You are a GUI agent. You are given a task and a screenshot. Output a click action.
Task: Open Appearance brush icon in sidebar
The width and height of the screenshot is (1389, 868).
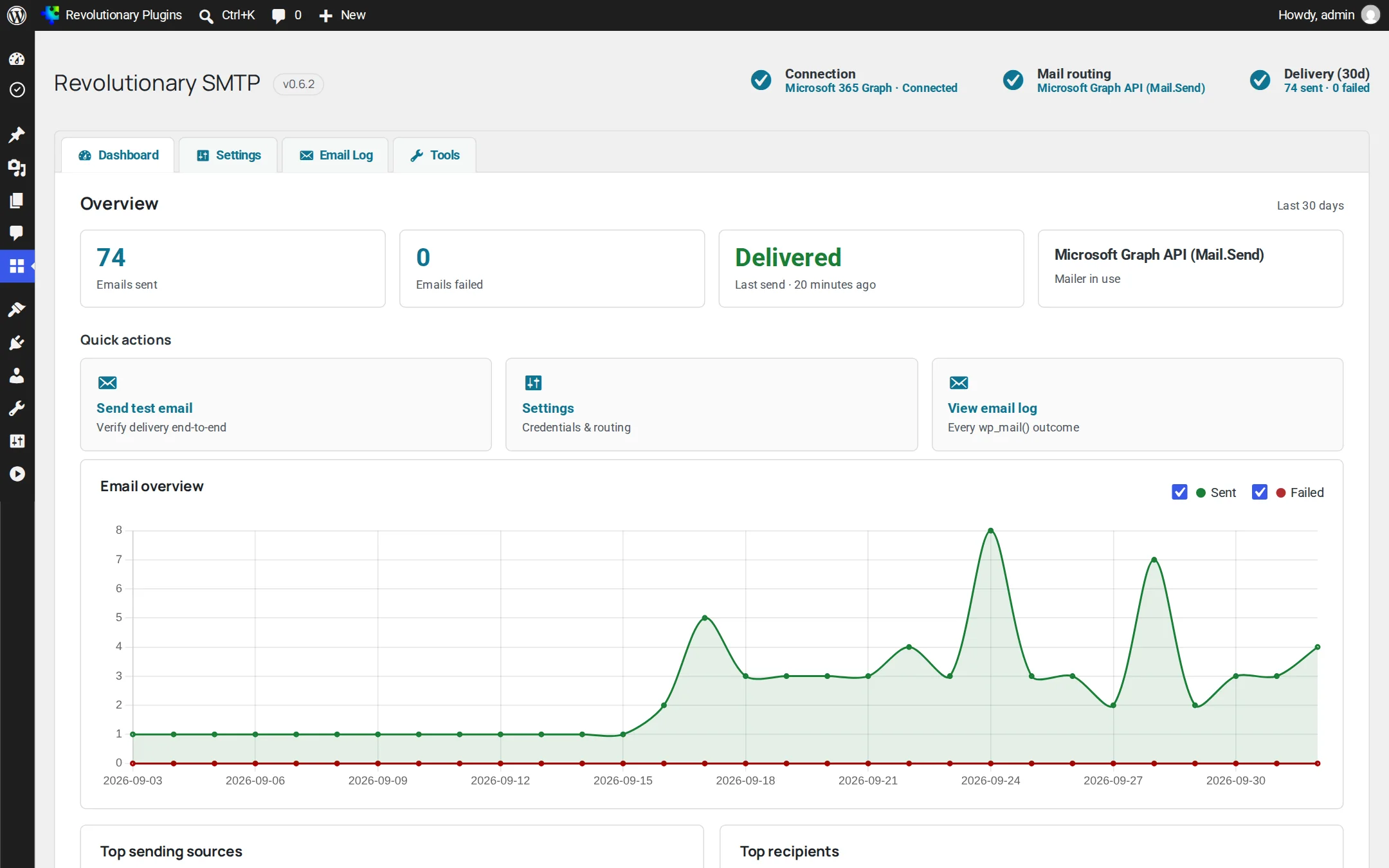17,309
